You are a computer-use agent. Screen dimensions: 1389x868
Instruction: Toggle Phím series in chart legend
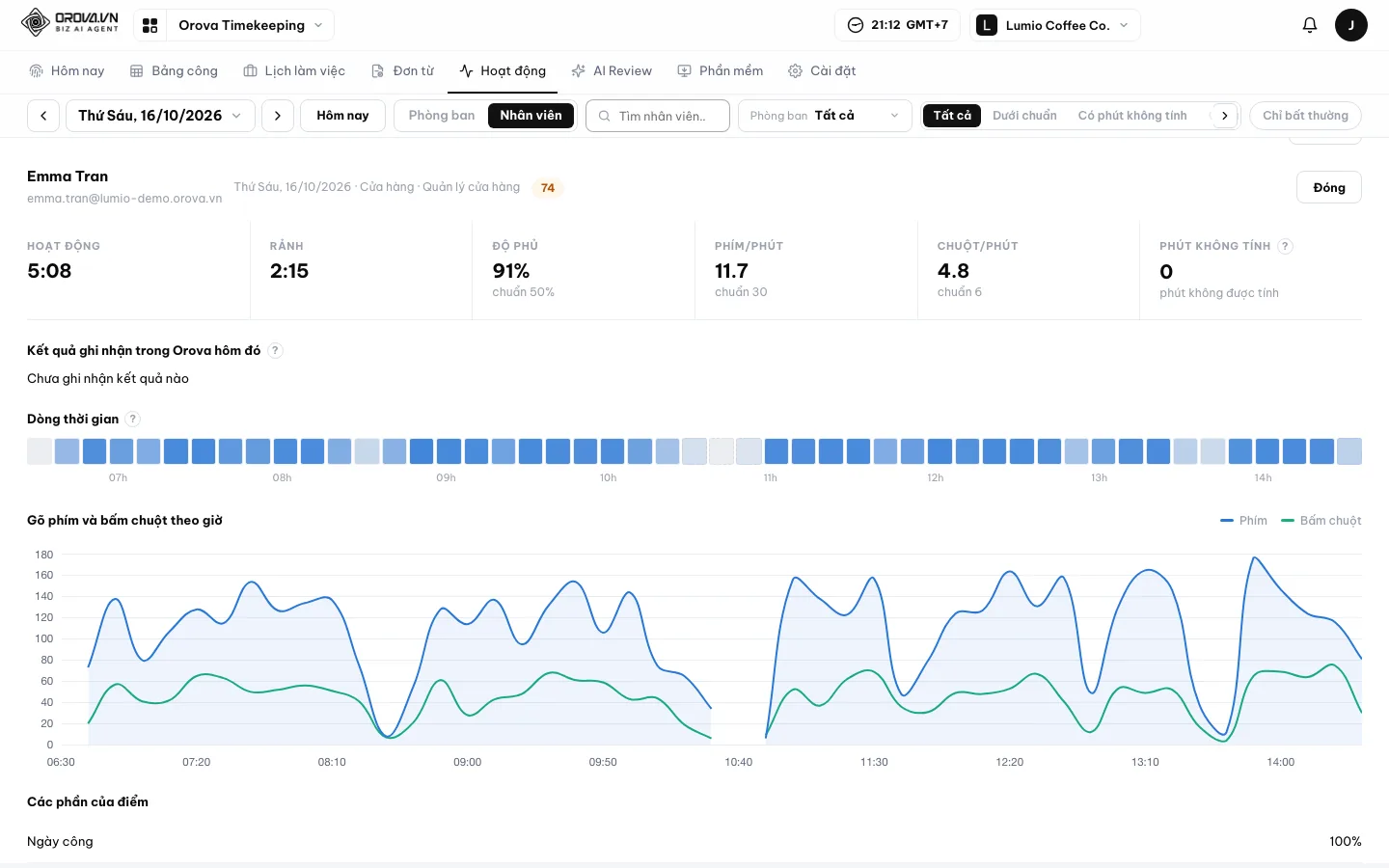1243,521
